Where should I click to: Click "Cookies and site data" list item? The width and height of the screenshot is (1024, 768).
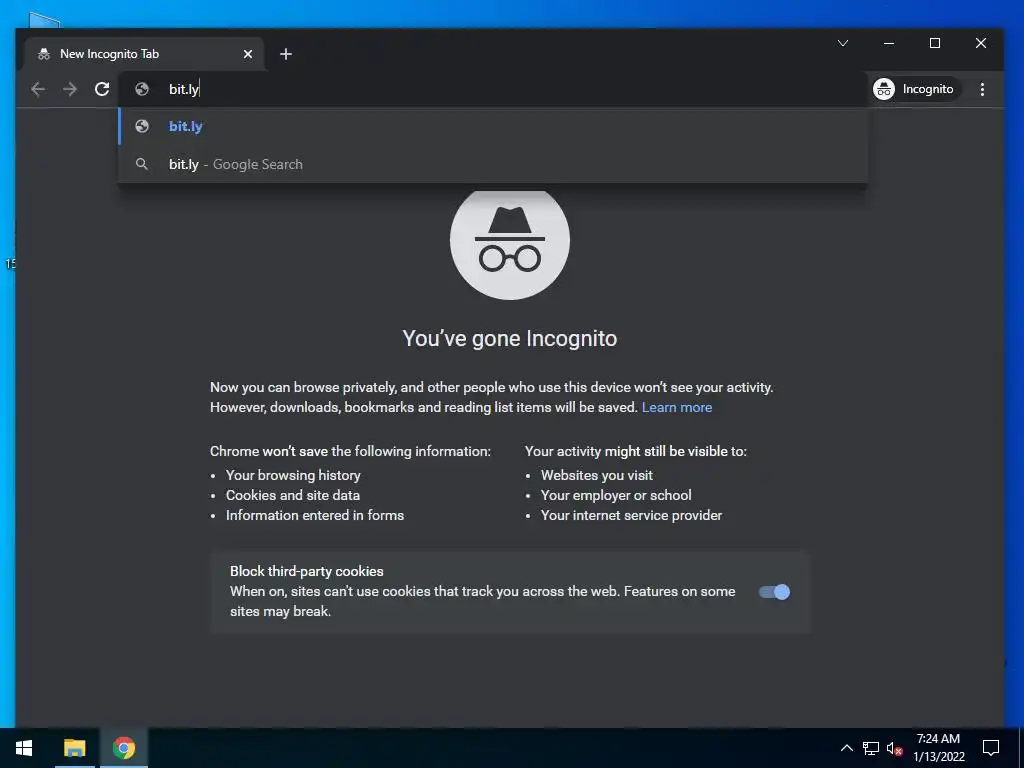293,495
